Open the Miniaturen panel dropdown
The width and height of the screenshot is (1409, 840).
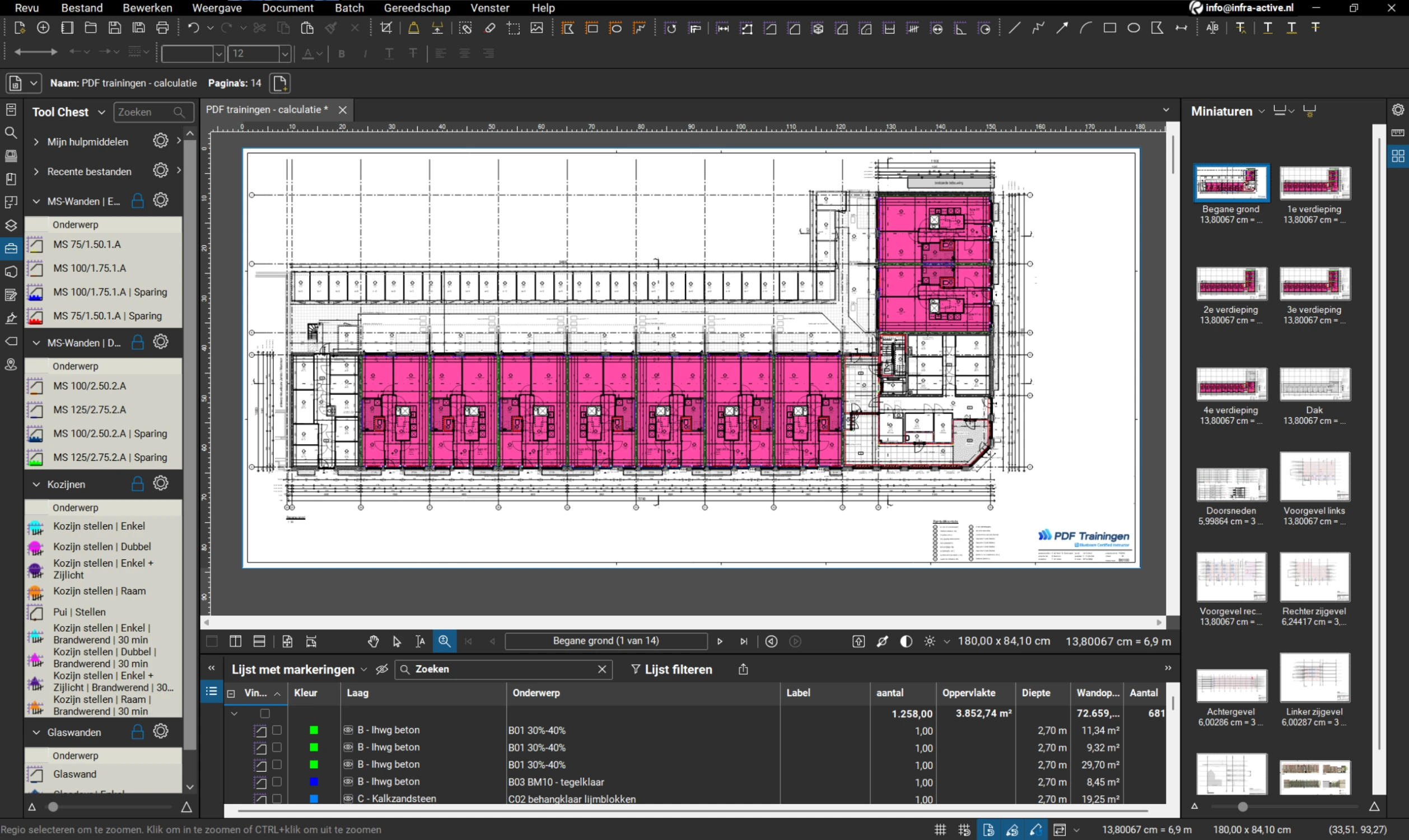point(1261,111)
